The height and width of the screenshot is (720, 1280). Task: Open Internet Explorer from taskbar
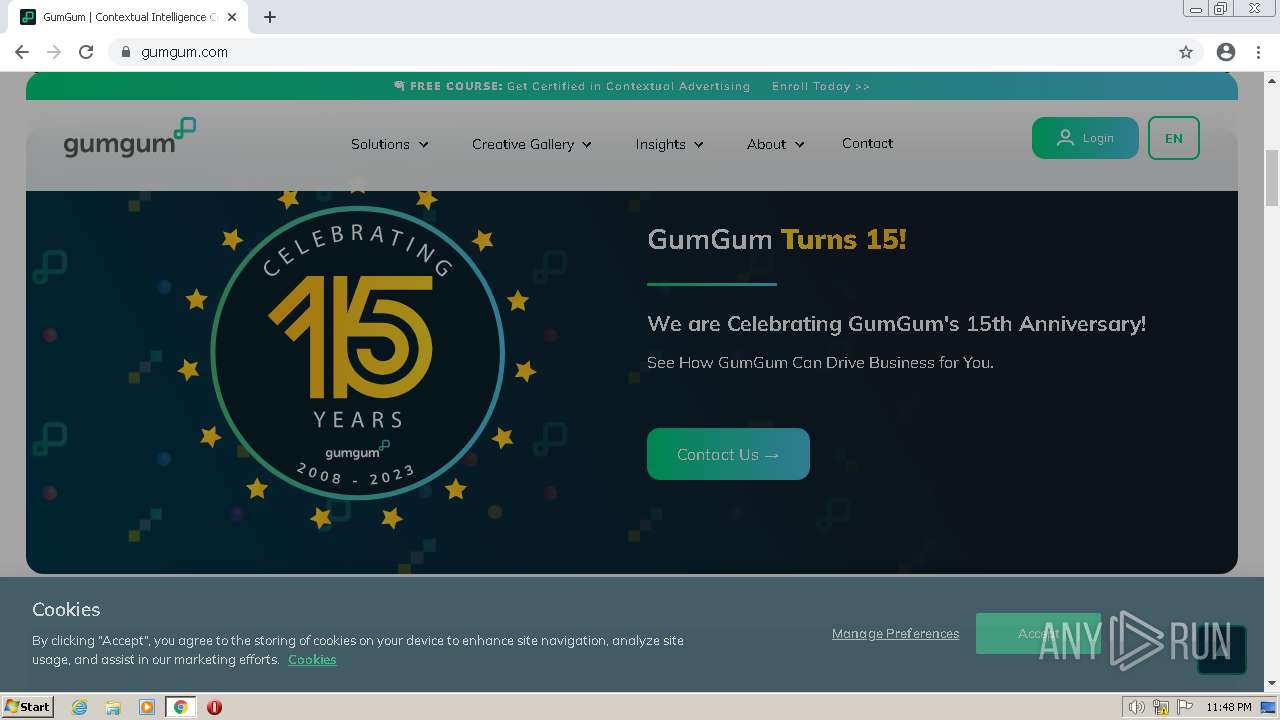pyautogui.click(x=80, y=707)
